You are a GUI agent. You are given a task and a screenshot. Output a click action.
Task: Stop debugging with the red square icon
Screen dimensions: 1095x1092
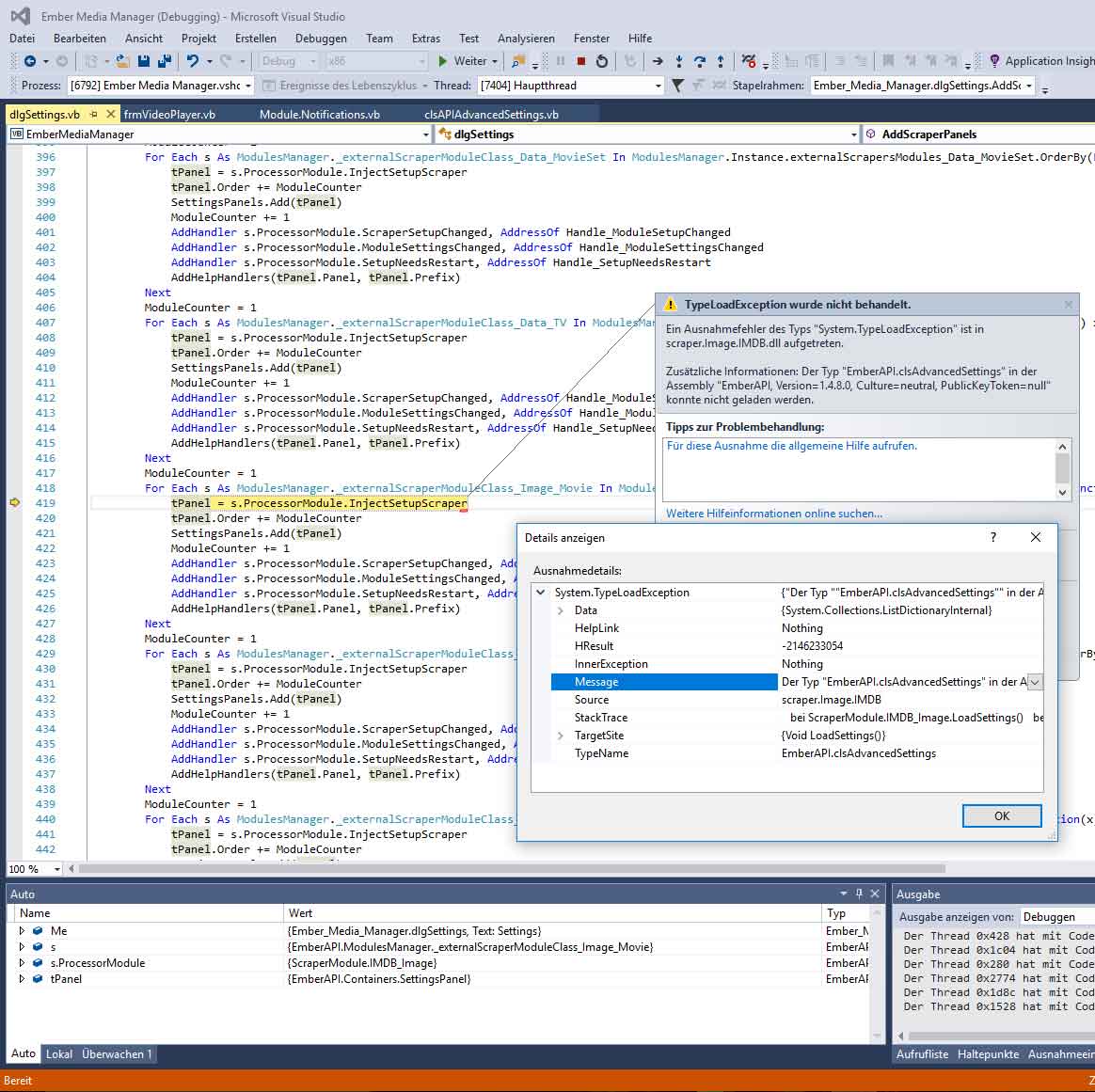point(581,61)
